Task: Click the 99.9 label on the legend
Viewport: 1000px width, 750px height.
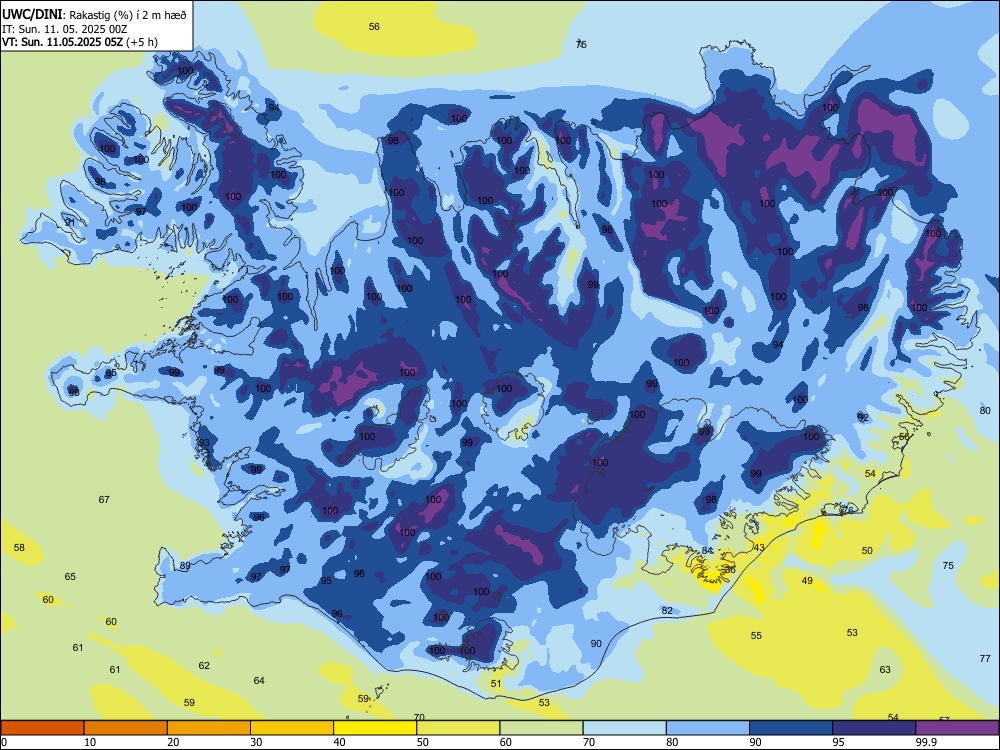Action: (926, 742)
